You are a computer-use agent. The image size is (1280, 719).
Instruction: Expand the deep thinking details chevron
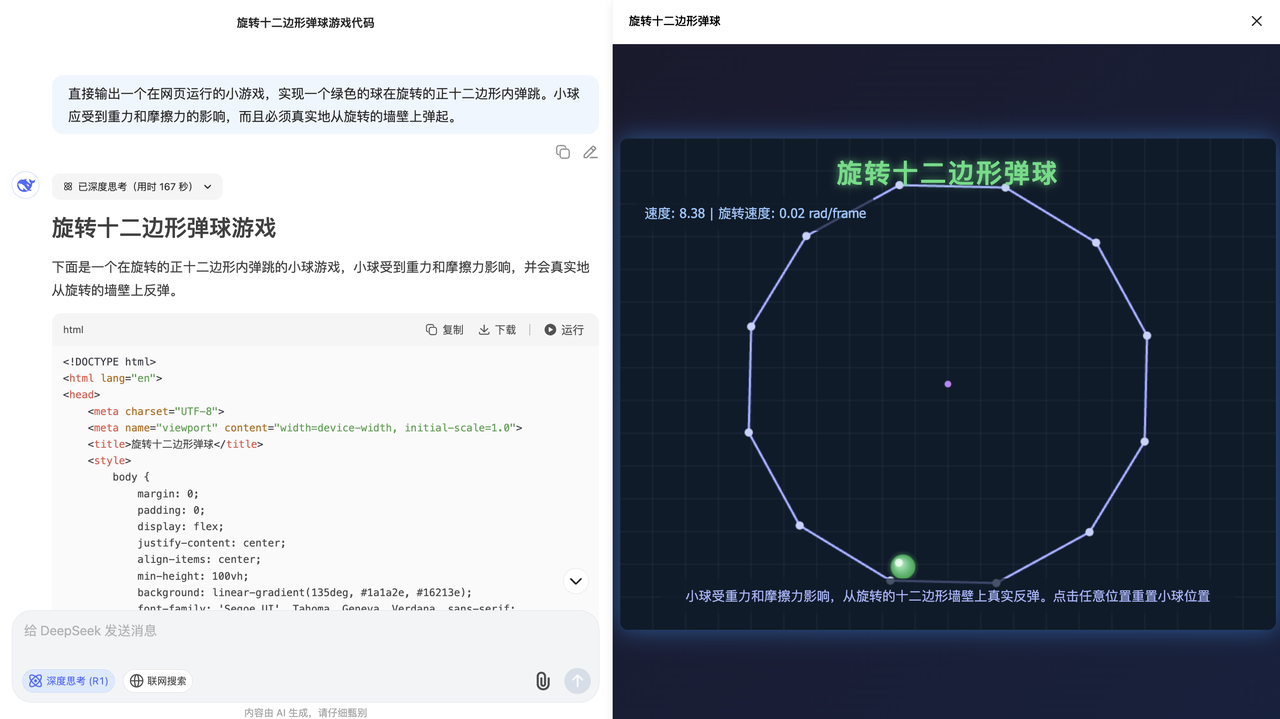[208, 187]
